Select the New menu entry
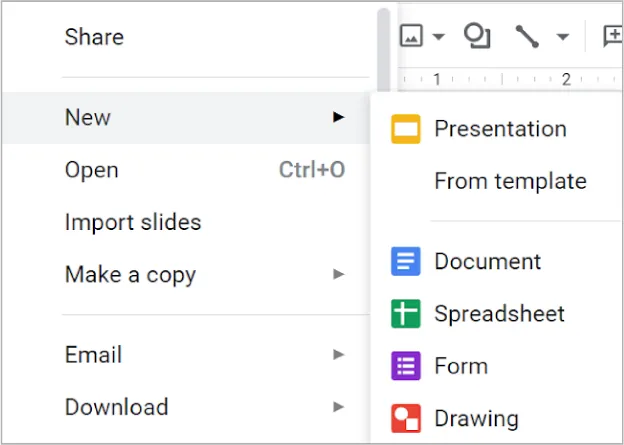 (x=88, y=117)
